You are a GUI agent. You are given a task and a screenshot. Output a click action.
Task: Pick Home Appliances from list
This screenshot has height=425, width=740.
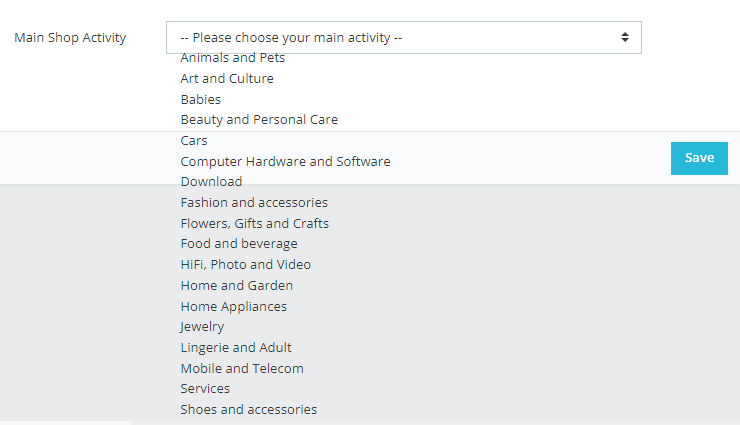coord(233,306)
